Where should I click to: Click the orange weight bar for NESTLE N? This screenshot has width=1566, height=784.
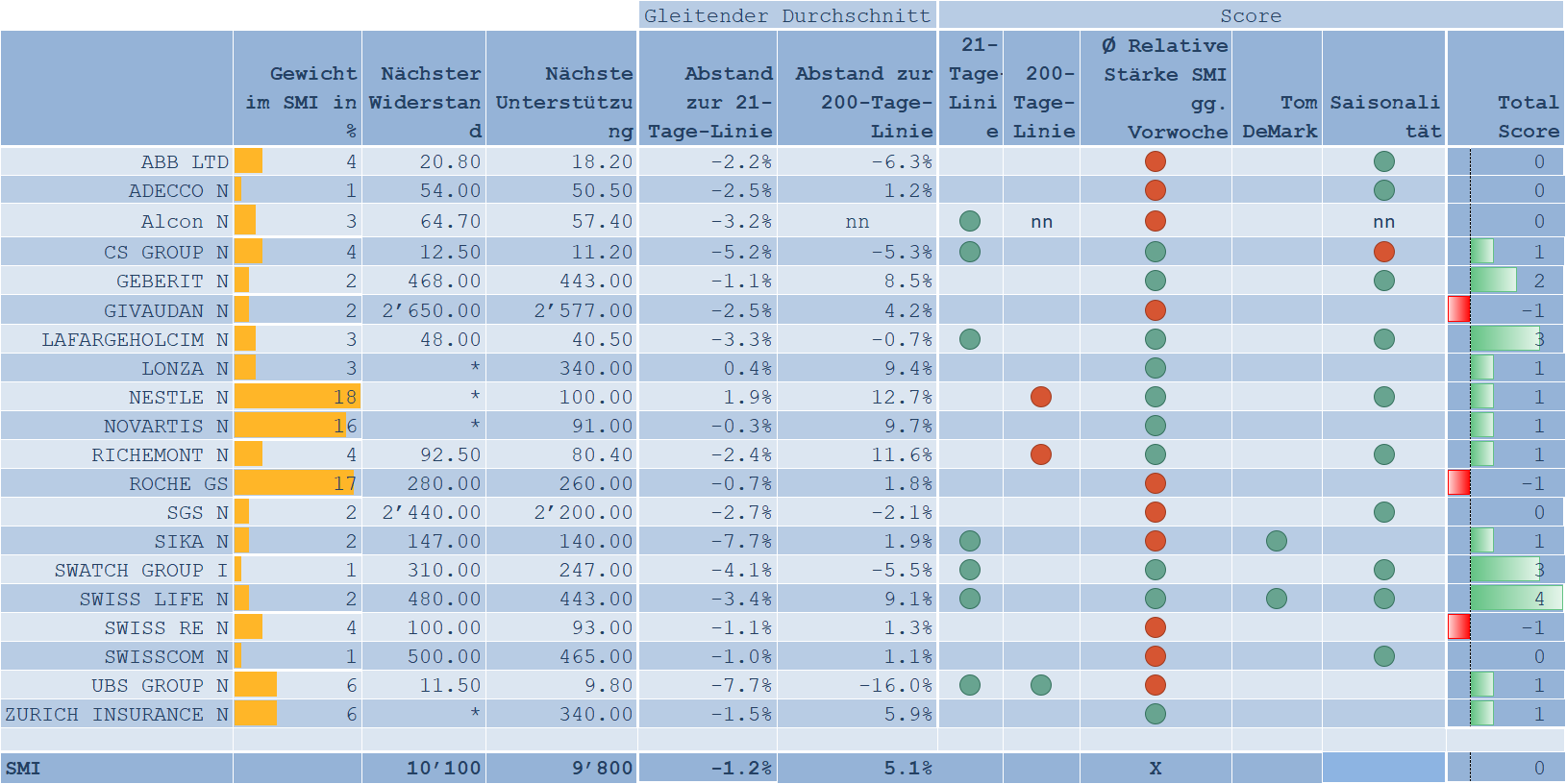click(296, 397)
